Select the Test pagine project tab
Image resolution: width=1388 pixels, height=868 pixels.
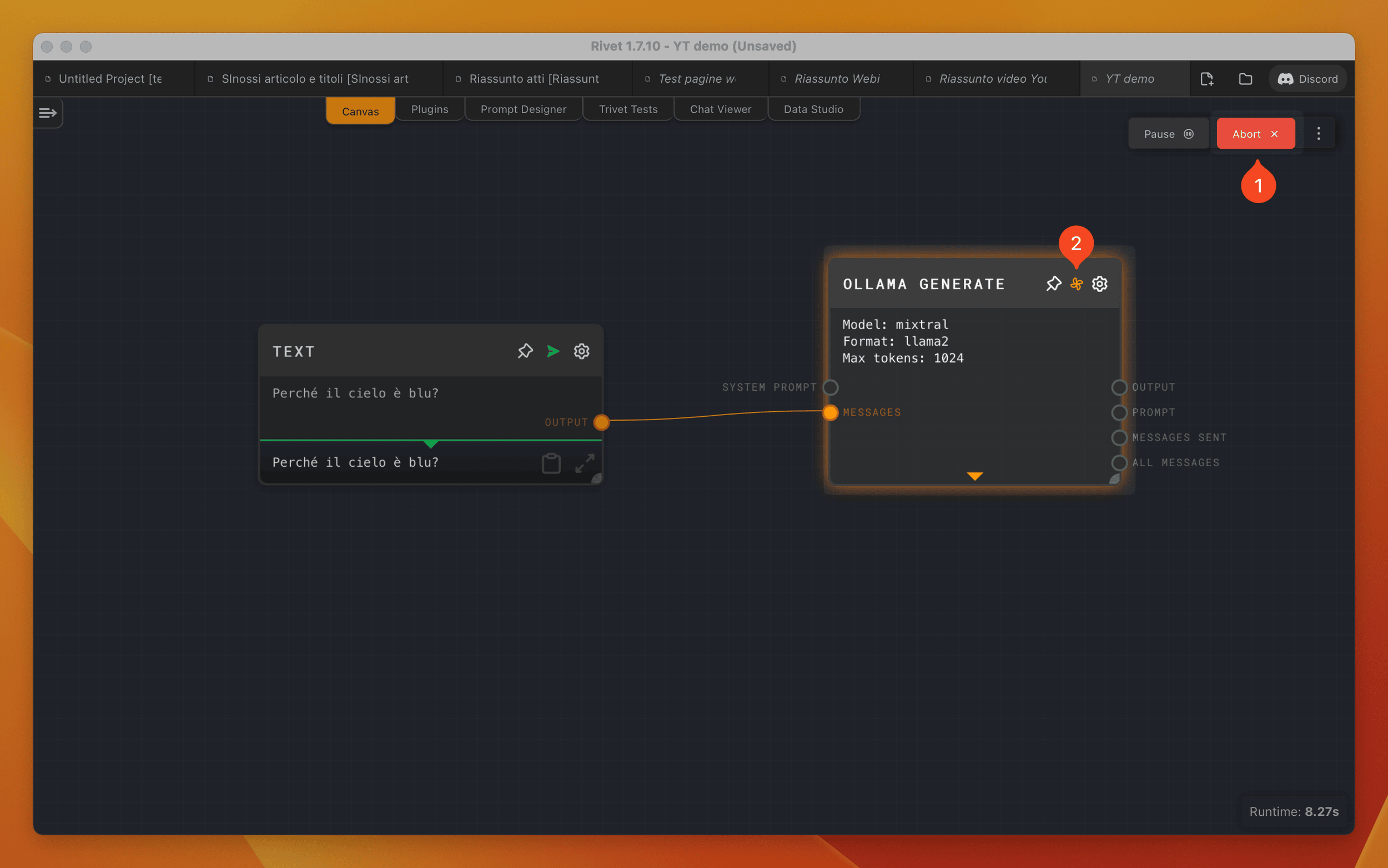[x=701, y=79]
